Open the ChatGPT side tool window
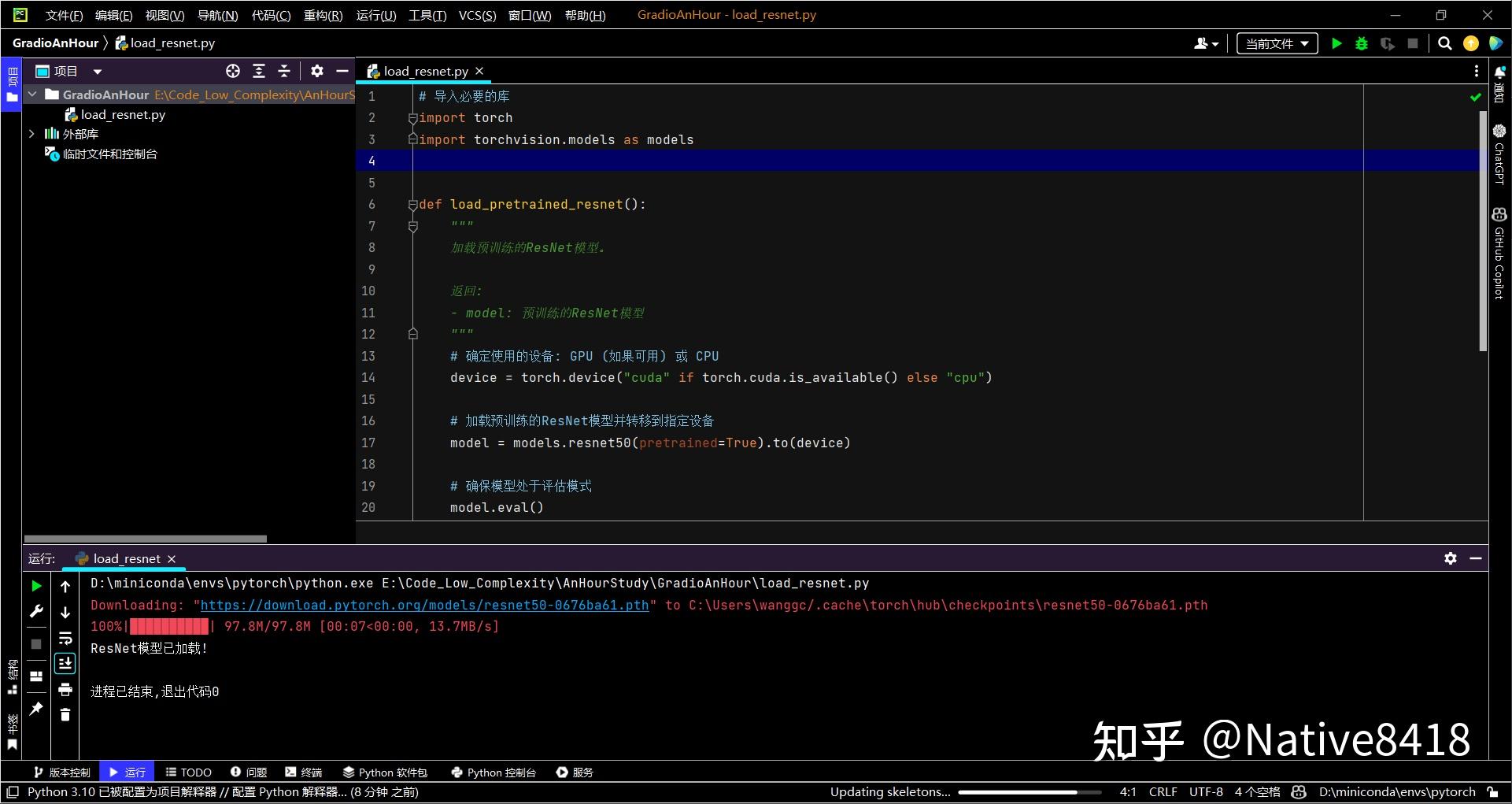 pyautogui.click(x=1499, y=154)
